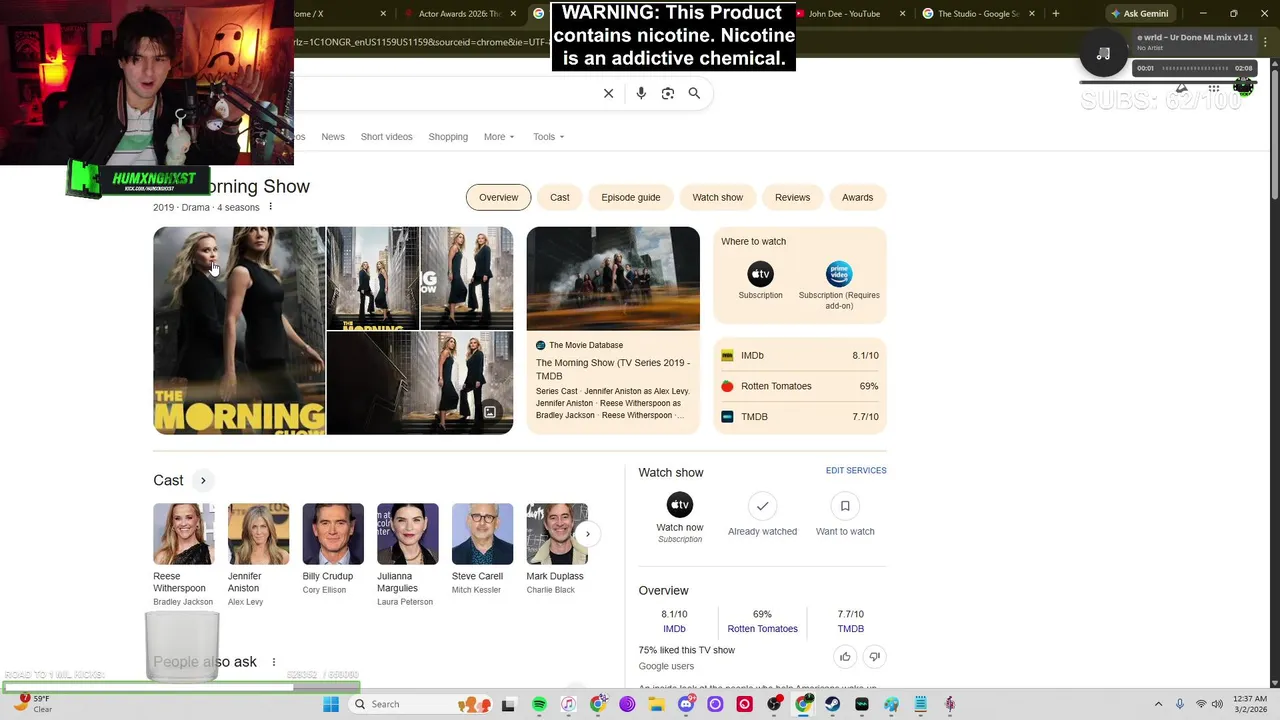
Task: Open three-dot menu next to People also ask
Action: (x=274, y=662)
